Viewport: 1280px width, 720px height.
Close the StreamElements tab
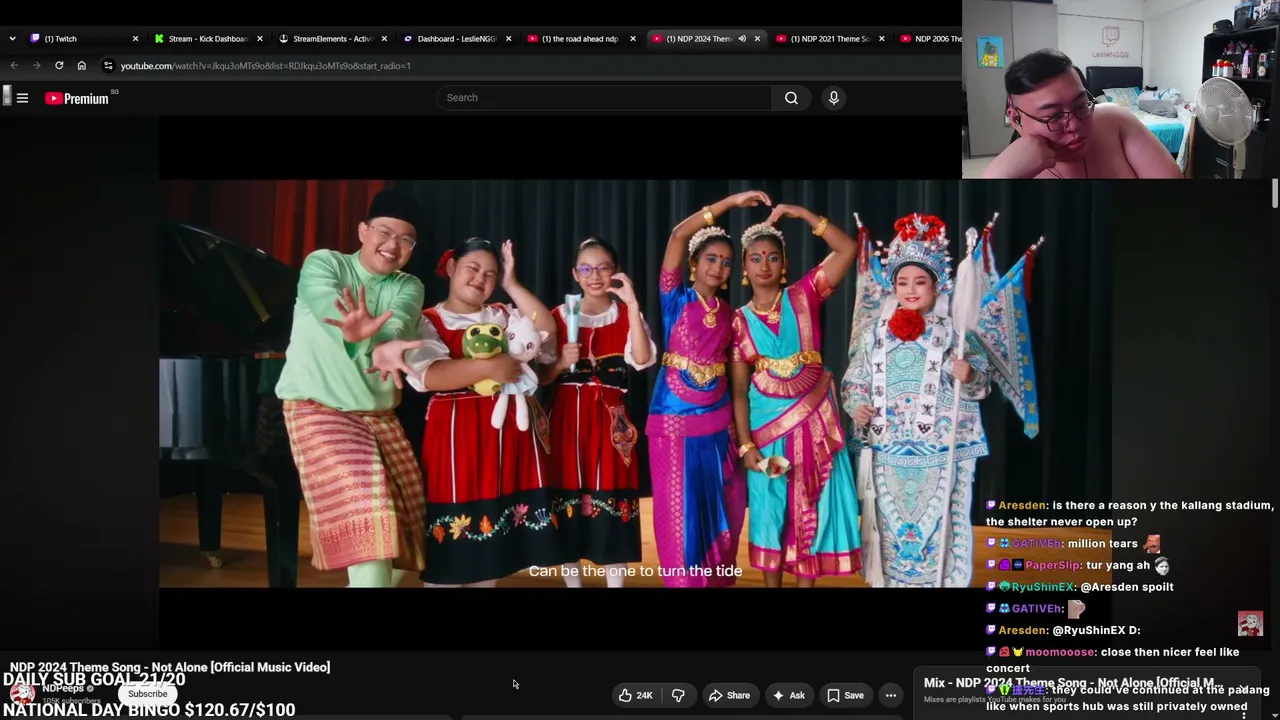pyautogui.click(x=384, y=39)
